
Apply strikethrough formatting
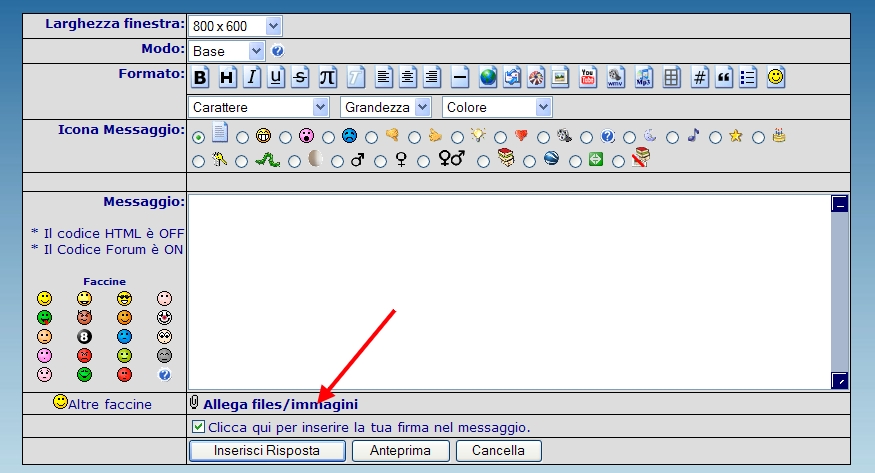(x=300, y=77)
